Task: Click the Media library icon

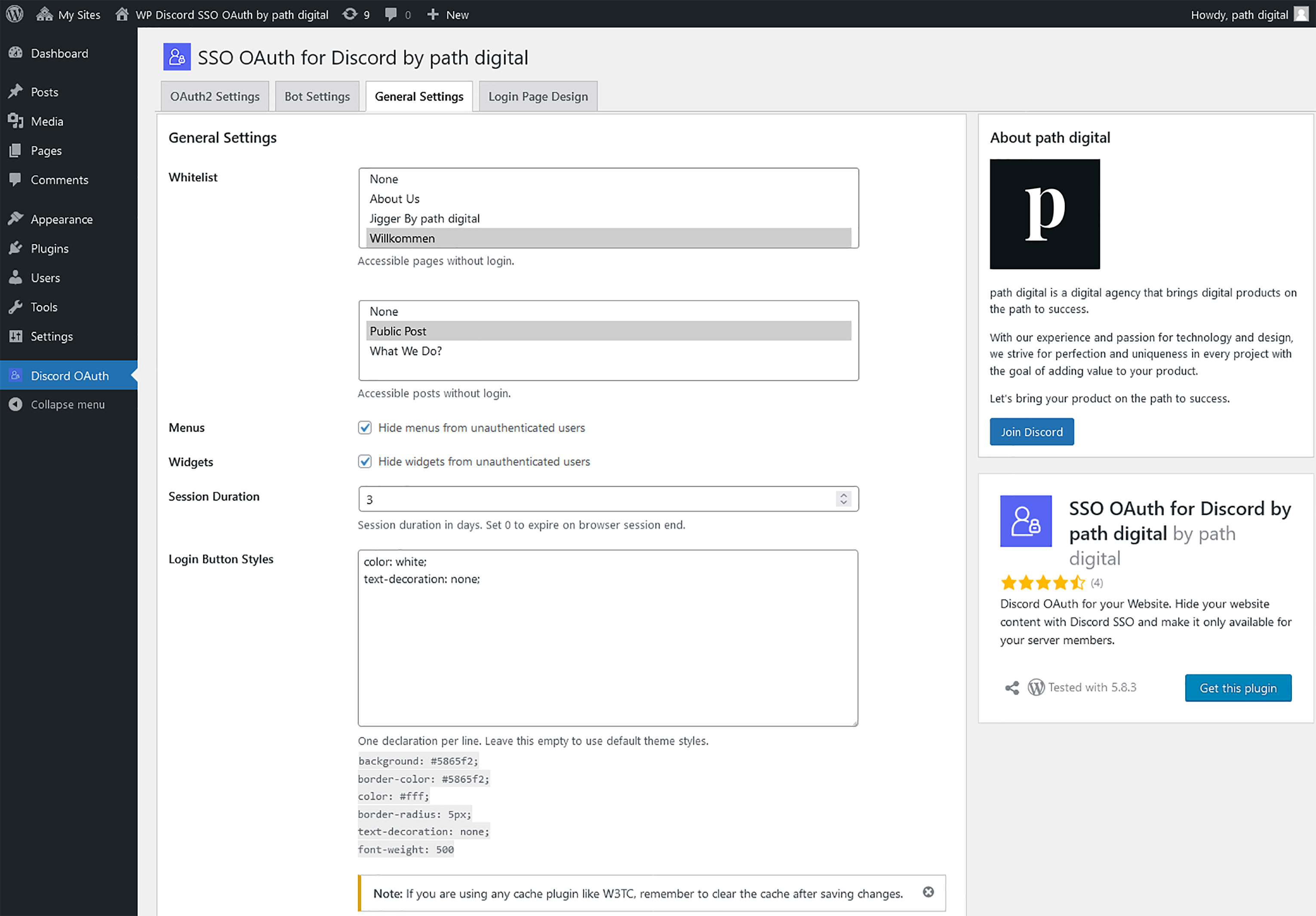Action: (15, 121)
